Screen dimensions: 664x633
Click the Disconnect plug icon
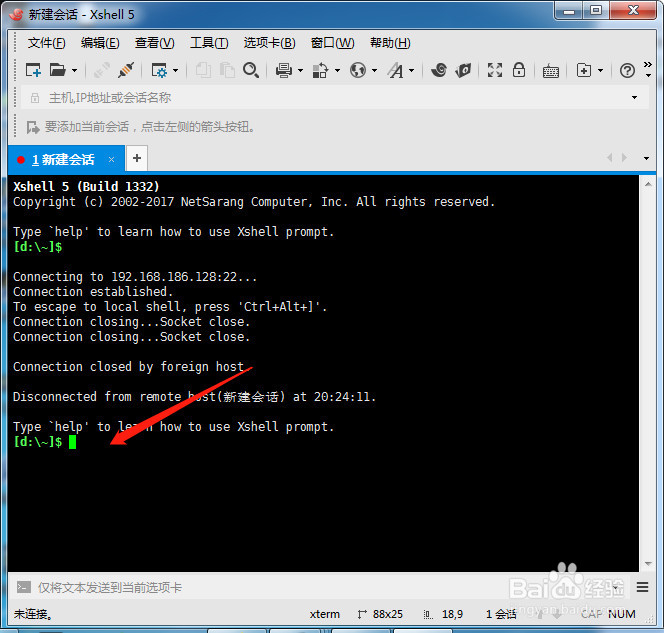point(126,70)
